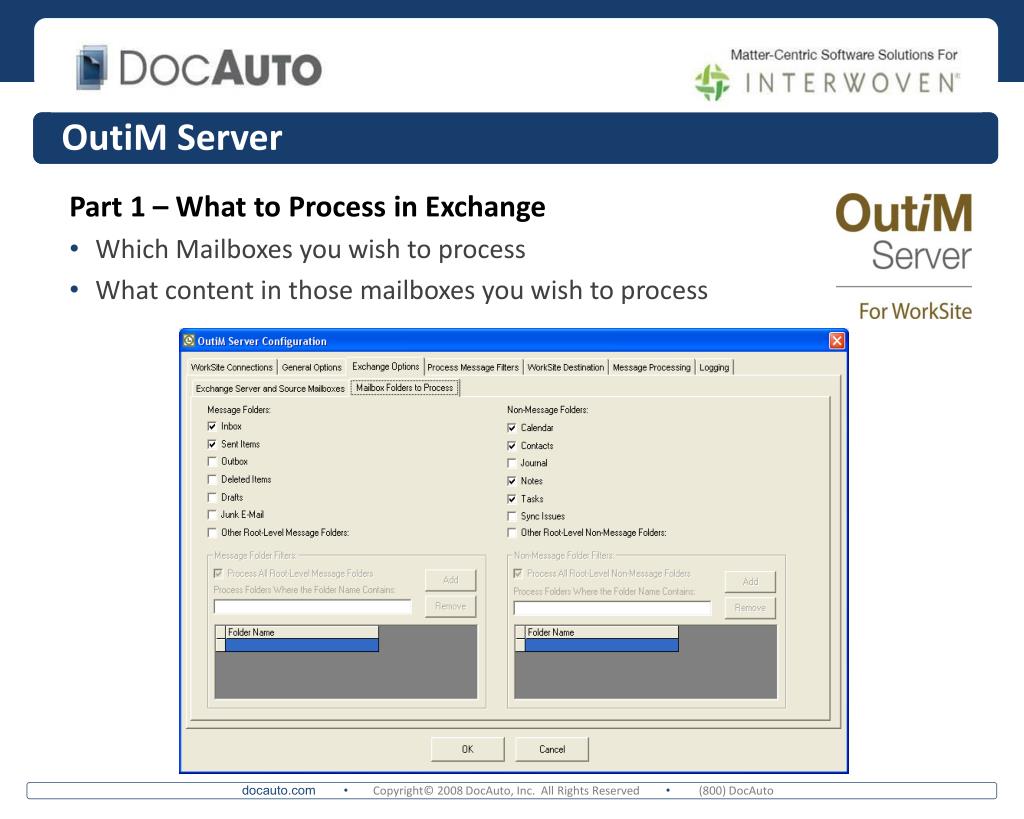1024x819 pixels.
Task: Click the Copyright 2008 DocAuto footer text
Action: click(506, 790)
